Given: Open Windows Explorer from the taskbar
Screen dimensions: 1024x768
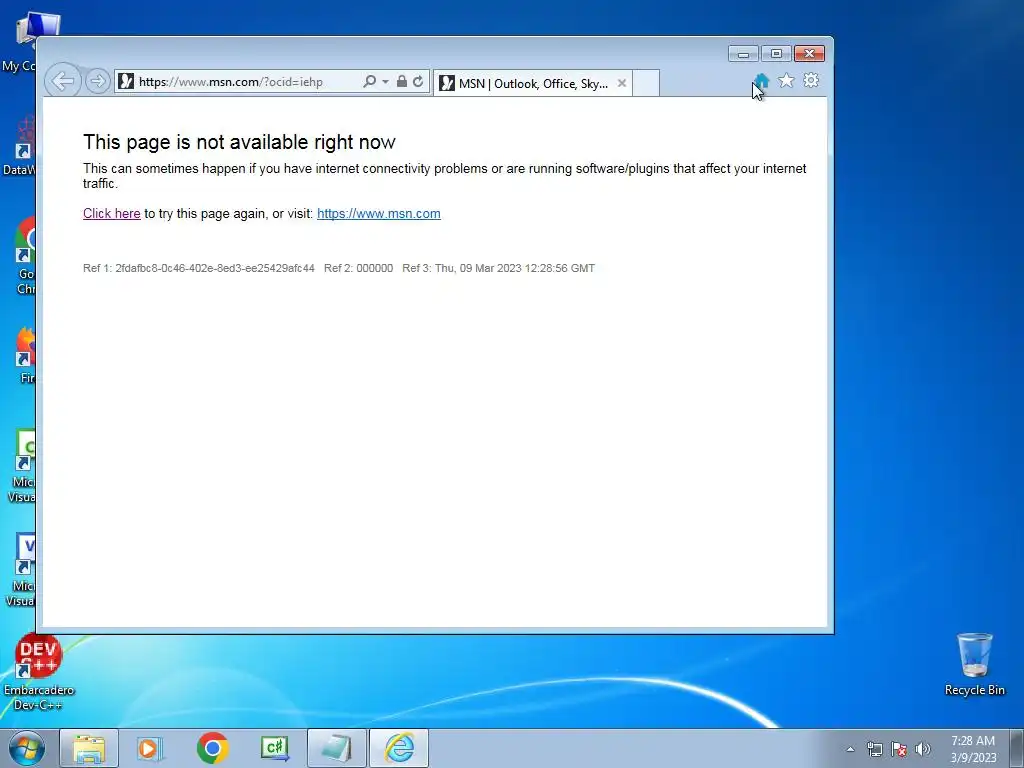Looking at the screenshot, I should click(89, 748).
